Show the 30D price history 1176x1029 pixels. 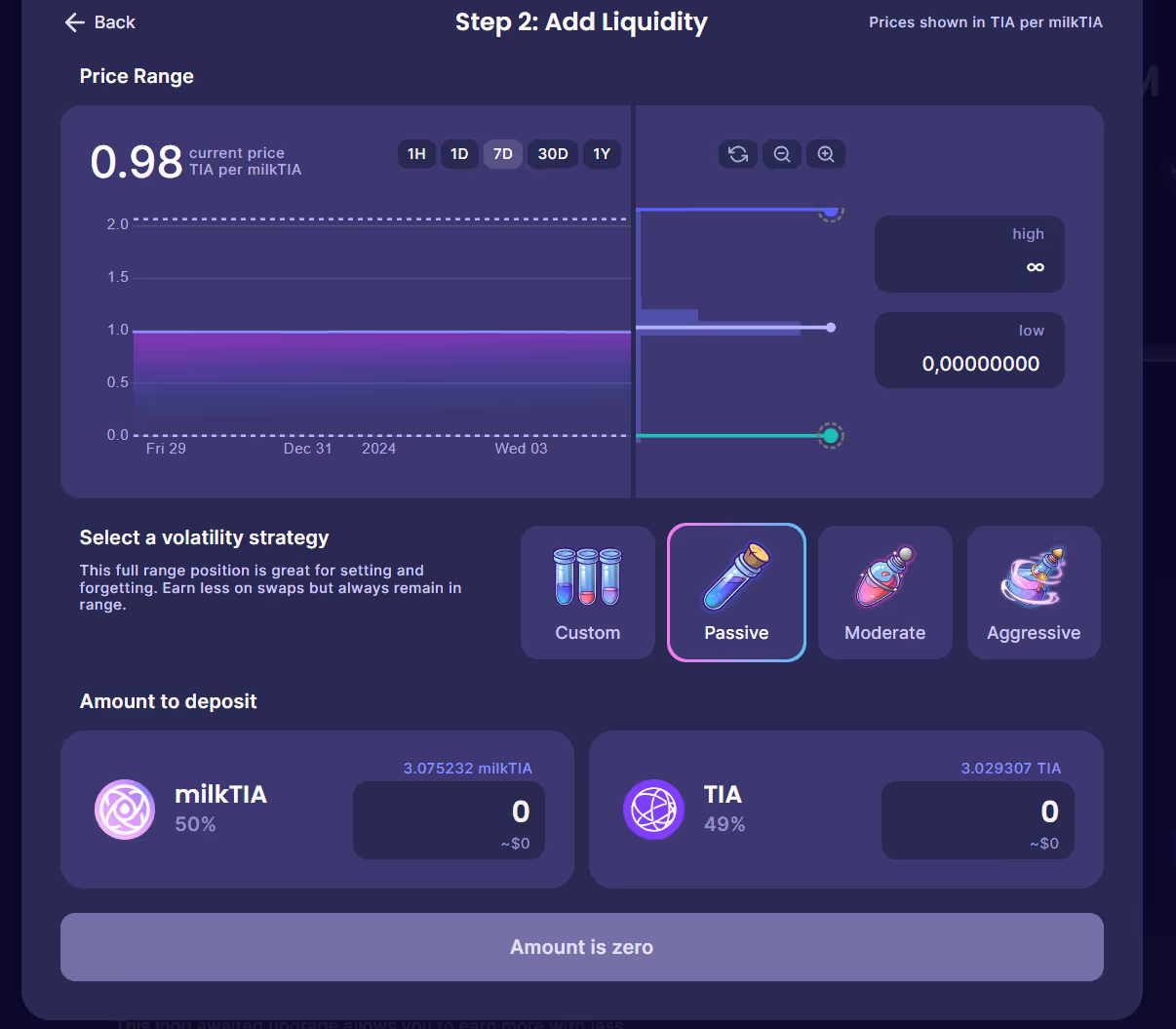(553, 154)
